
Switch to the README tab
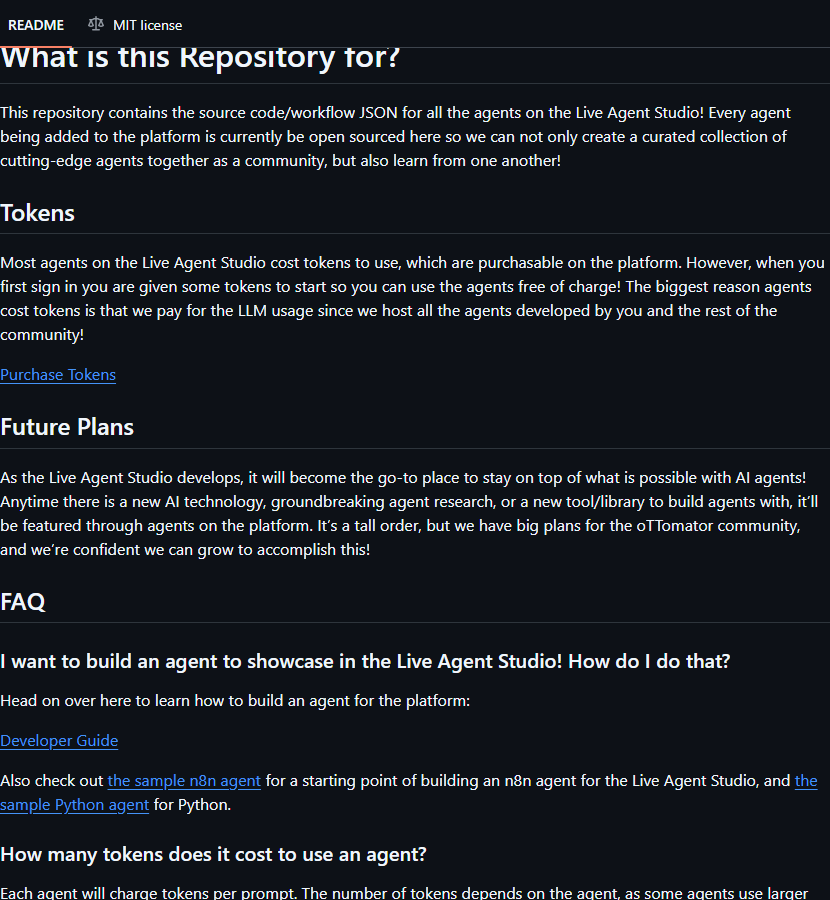click(36, 25)
